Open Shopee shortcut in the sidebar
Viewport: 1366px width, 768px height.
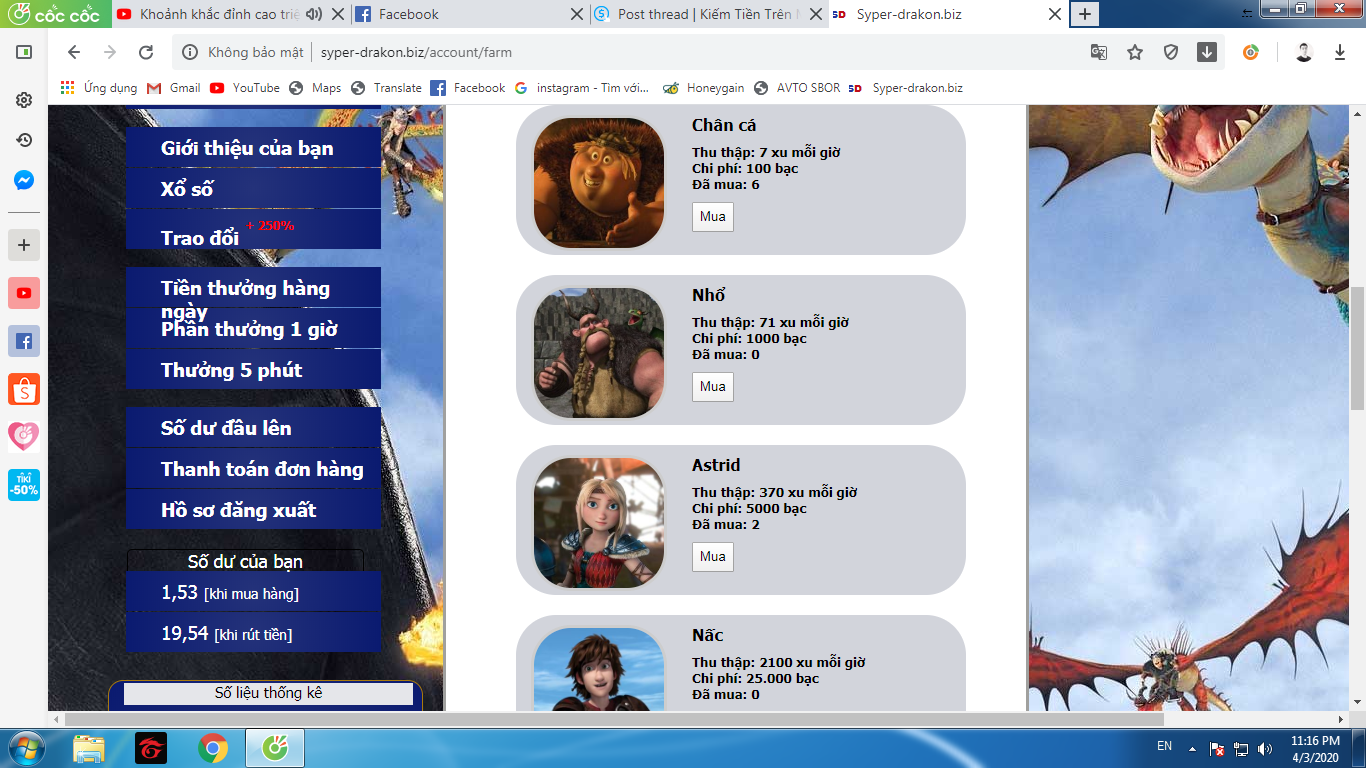[x=24, y=389]
